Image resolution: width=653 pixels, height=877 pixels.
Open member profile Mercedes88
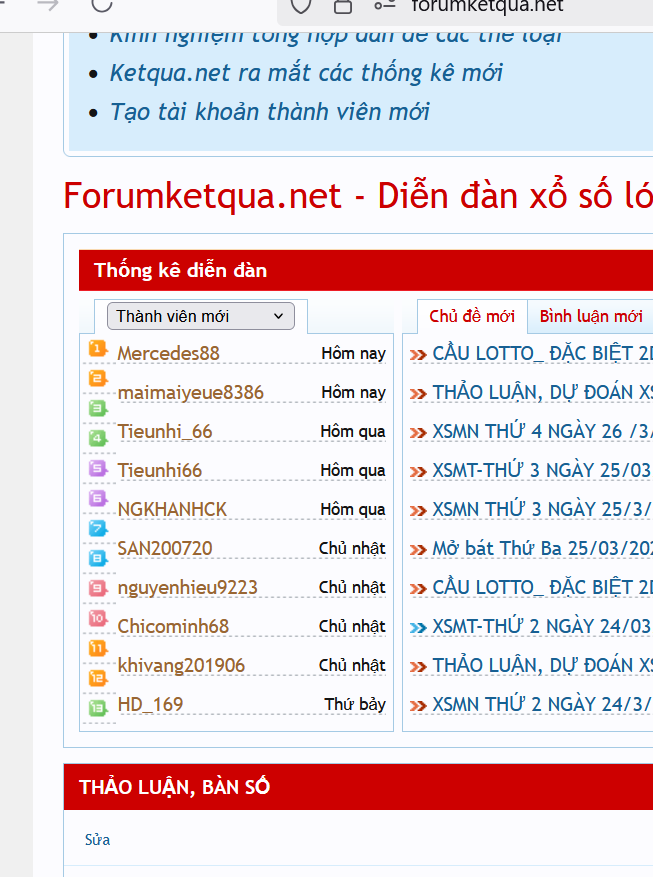click(x=168, y=353)
